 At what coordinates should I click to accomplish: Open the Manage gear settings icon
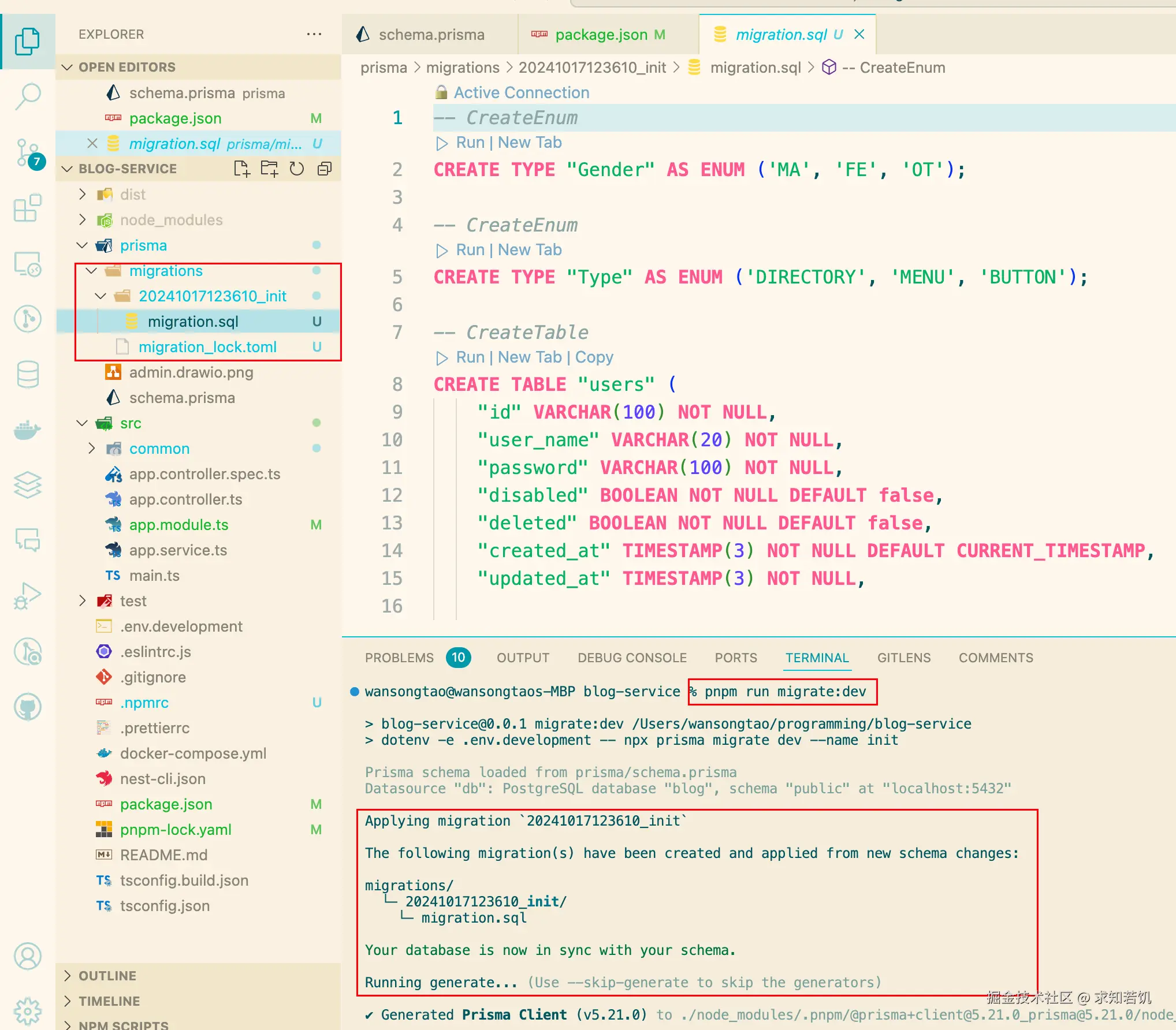[x=27, y=1010]
